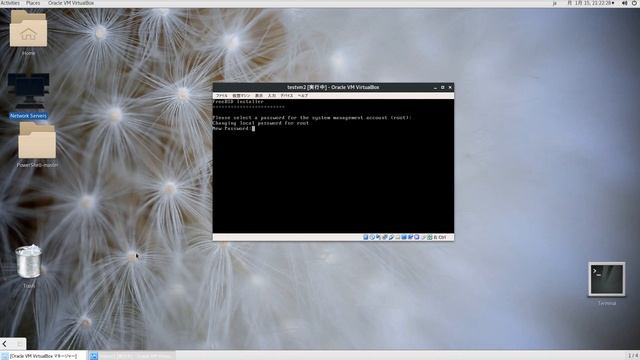Click 'Changing local password for root' line
The image size is (640, 360).
pos(261,123)
